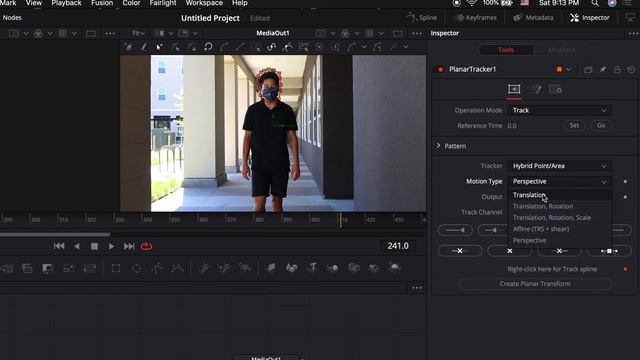The height and width of the screenshot is (360, 640).
Task: Select the Text+ tool in toolbar
Action: click(313, 268)
